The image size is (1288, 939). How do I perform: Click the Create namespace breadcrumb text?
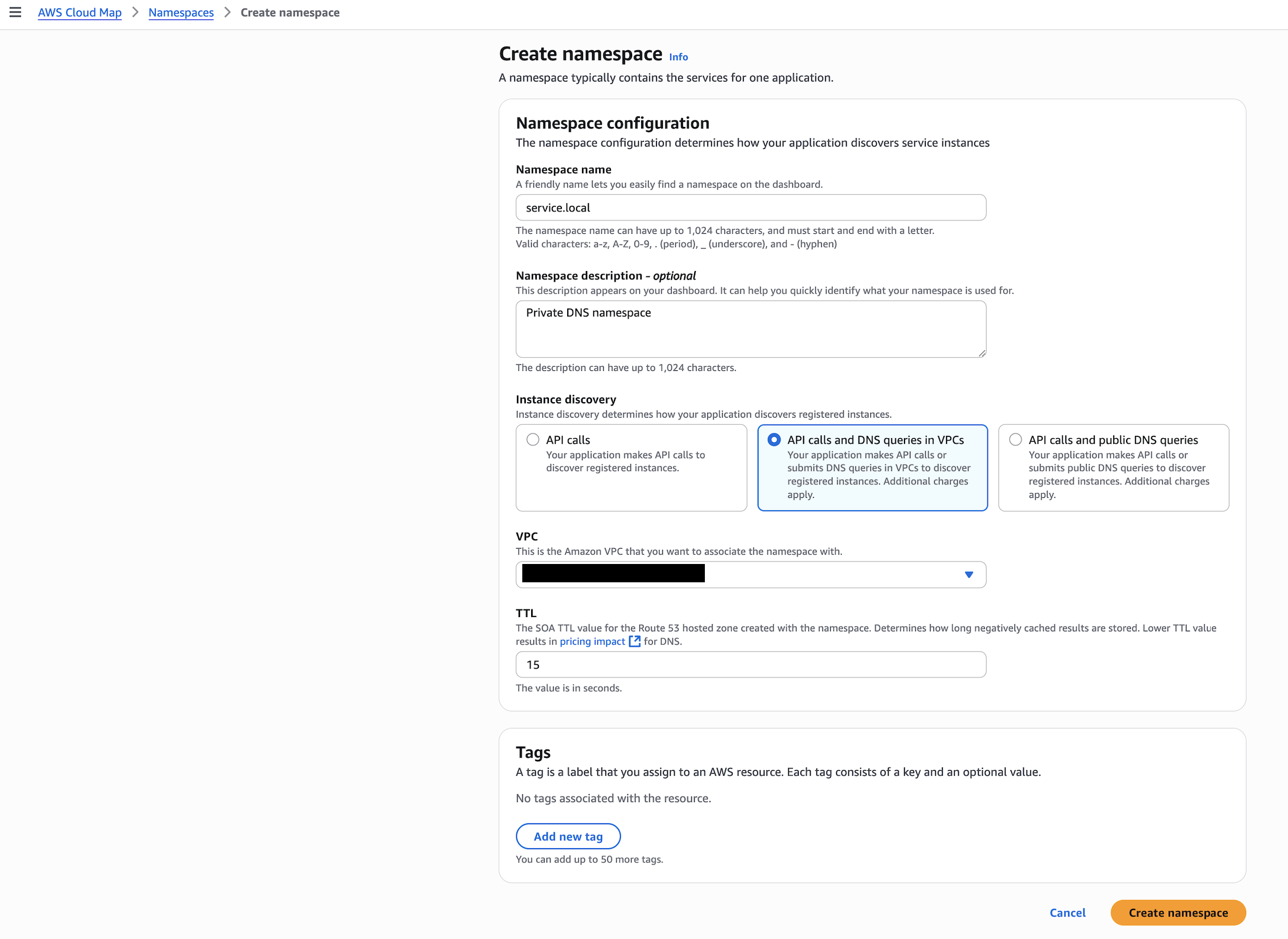click(290, 12)
